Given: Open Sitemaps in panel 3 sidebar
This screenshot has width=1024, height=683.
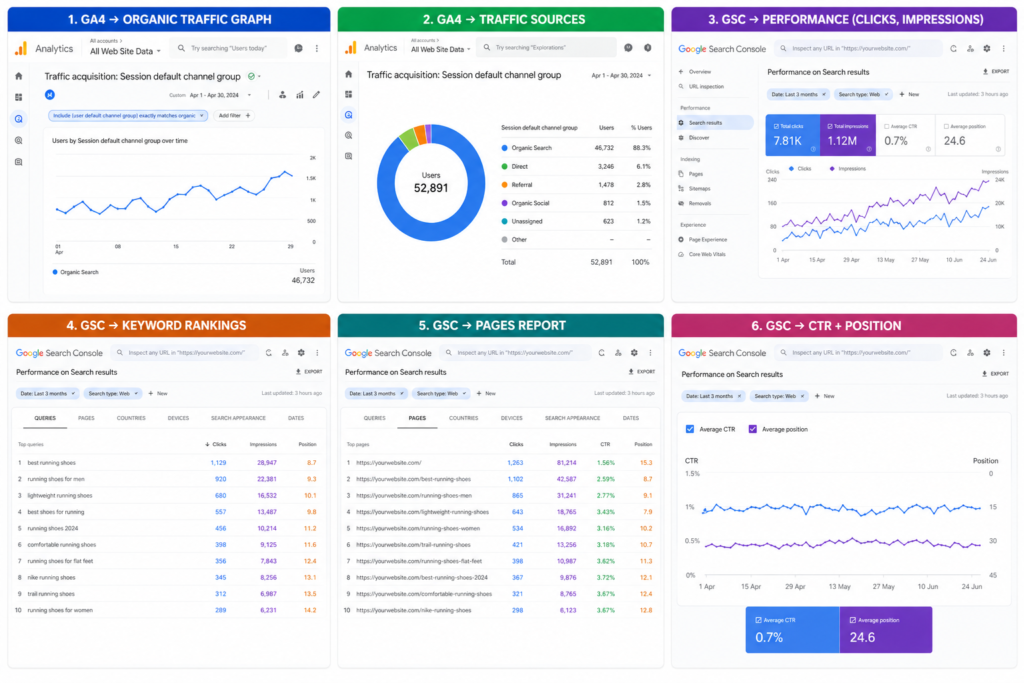Looking at the screenshot, I should 699,189.
